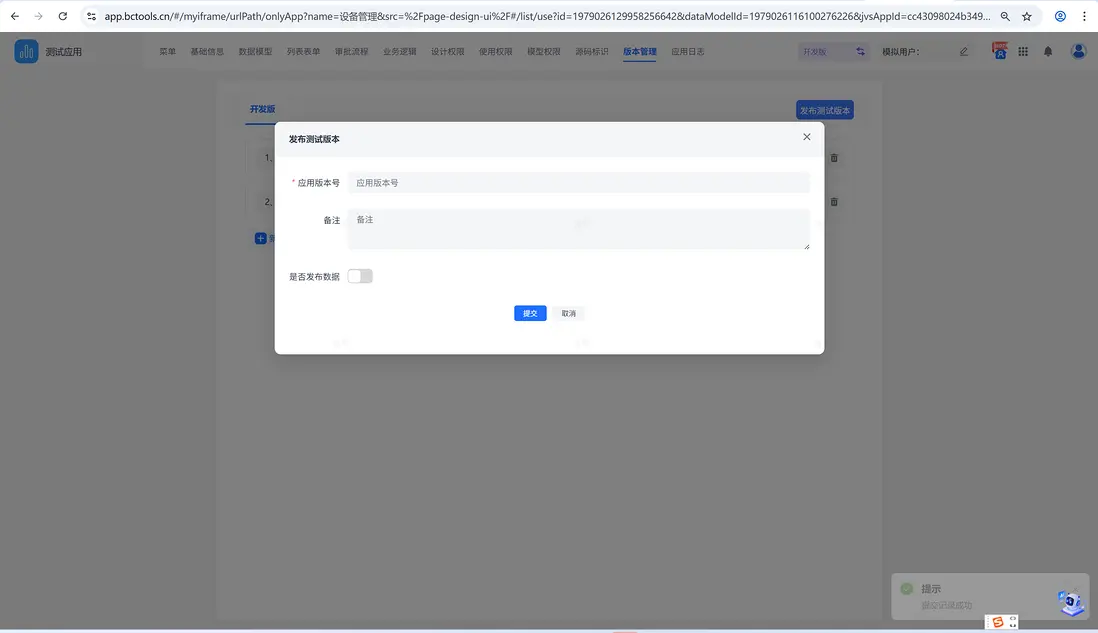Open the site information icon in address bar
This screenshot has height=633, width=1098.
[91, 16]
